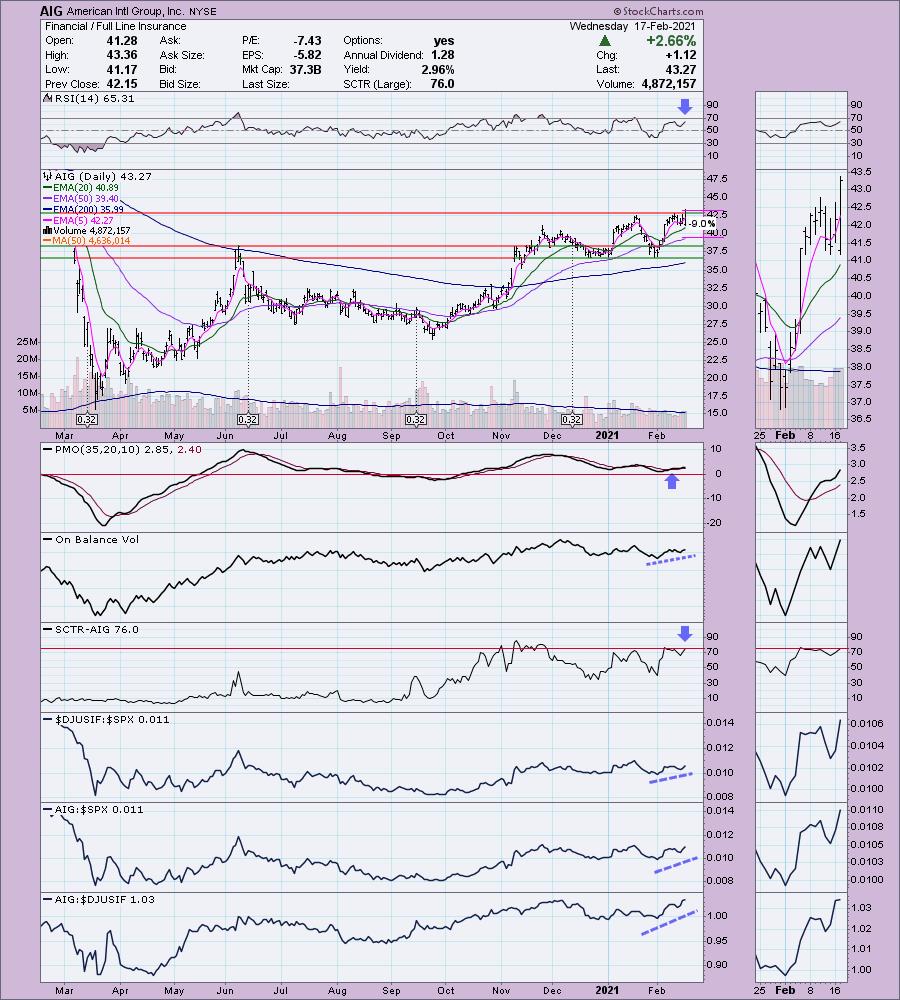
Task: Select the AIG ticker symbol in the header
Action: click(x=51, y=11)
